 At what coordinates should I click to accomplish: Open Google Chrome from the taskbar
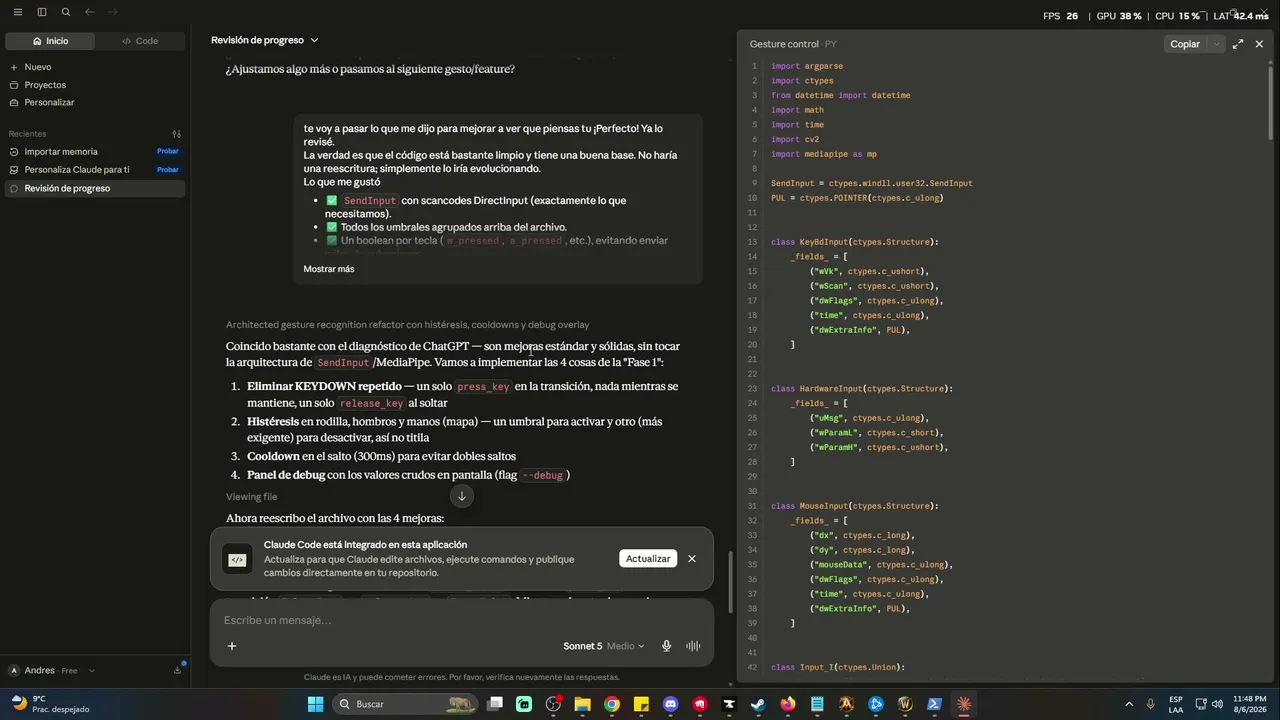point(612,704)
